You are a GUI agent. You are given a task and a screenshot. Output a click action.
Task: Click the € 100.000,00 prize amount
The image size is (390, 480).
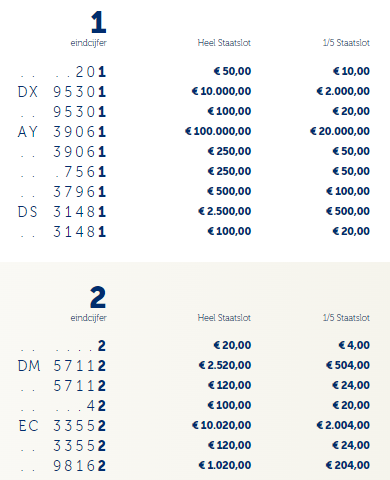tap(218, 131)
